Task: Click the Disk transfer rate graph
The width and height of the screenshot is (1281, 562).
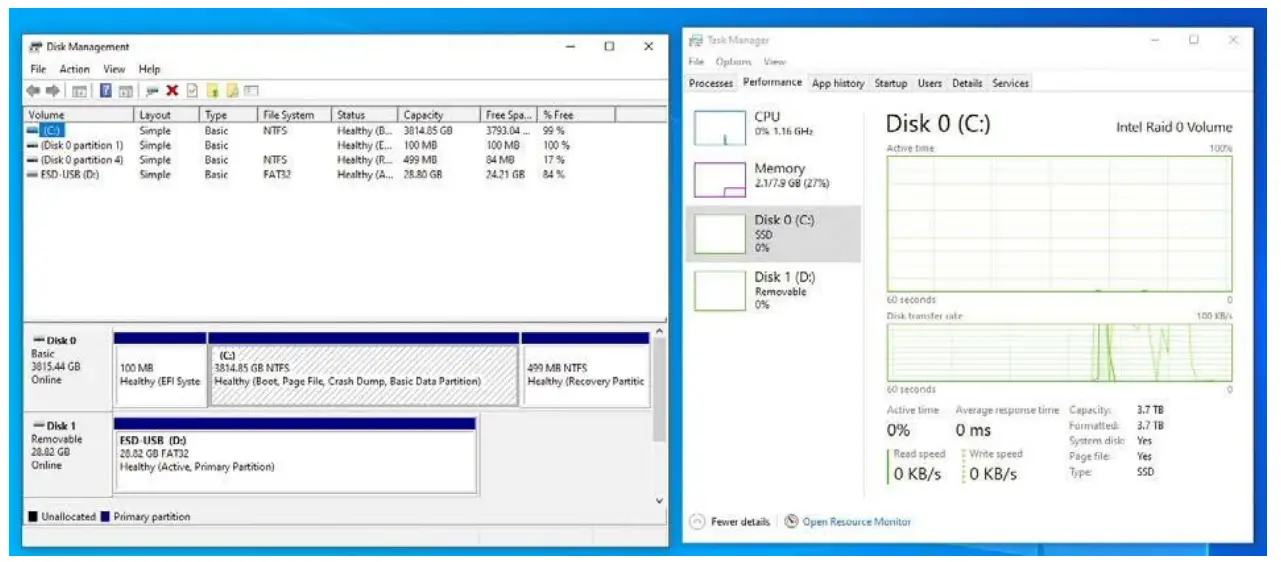Action: coord(1059,353)
